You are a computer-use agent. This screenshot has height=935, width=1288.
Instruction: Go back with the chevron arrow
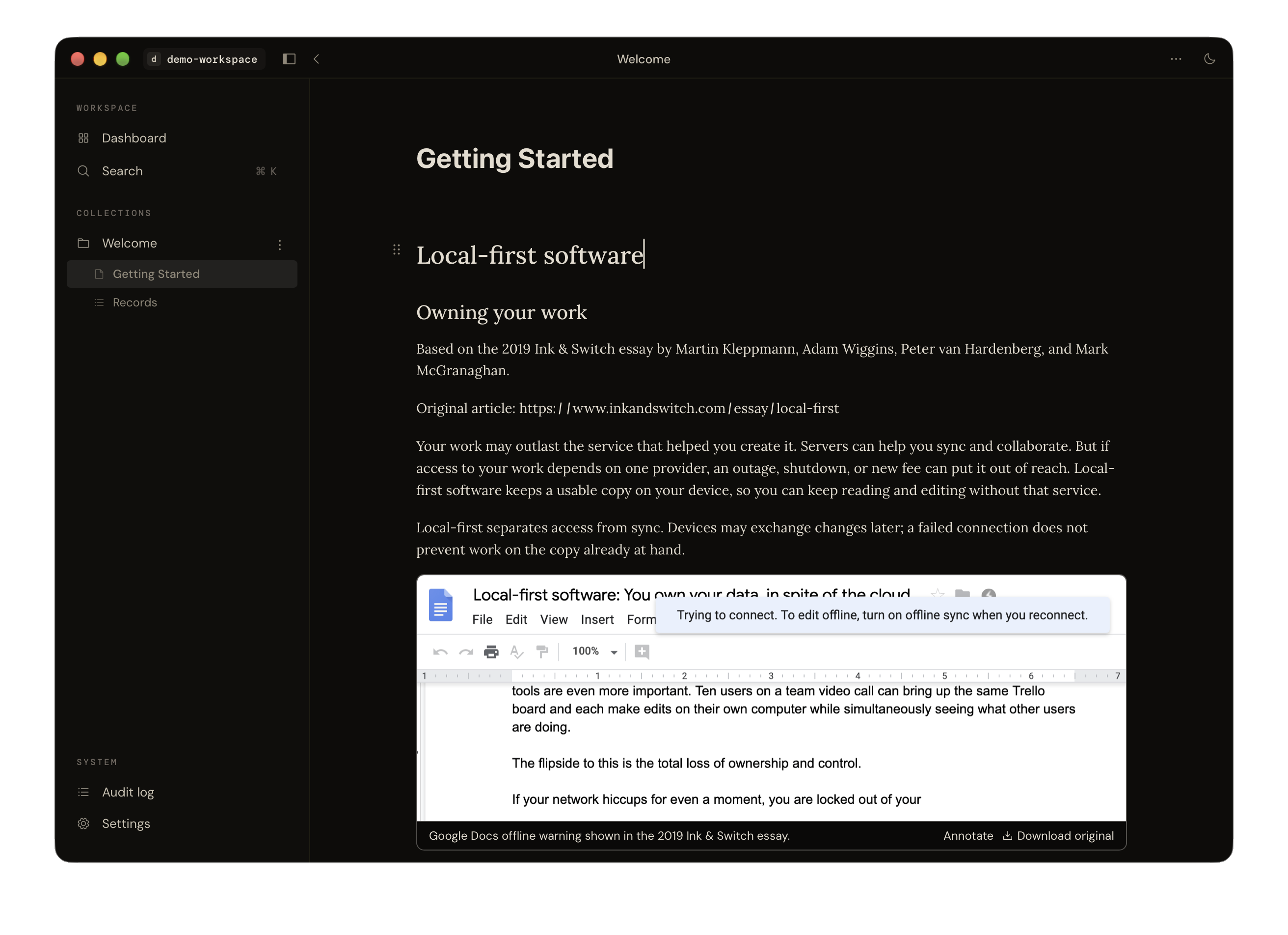pos(316,59)
